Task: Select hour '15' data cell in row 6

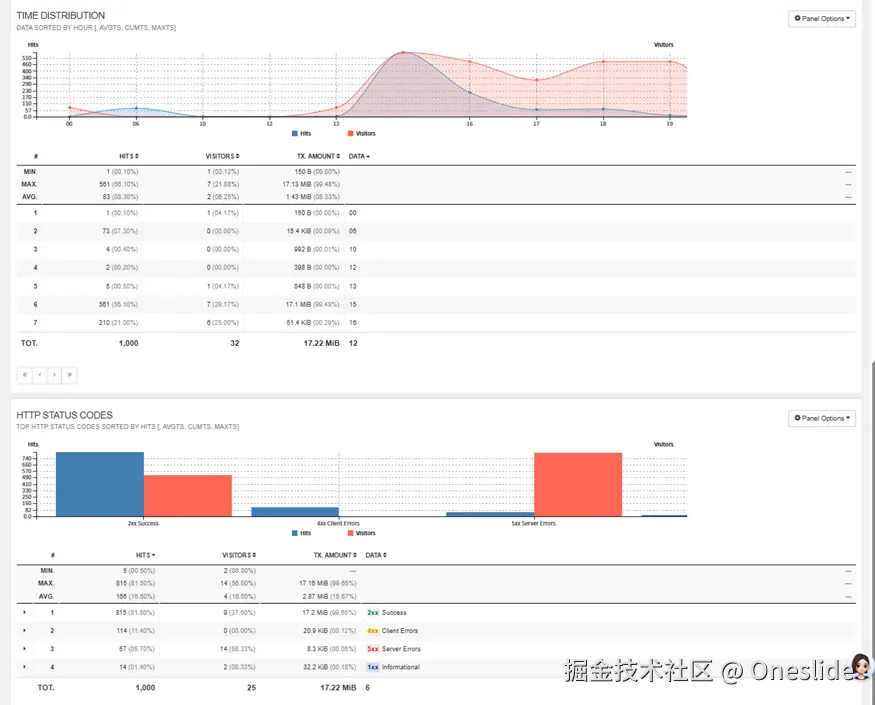Action: [353, 304]
